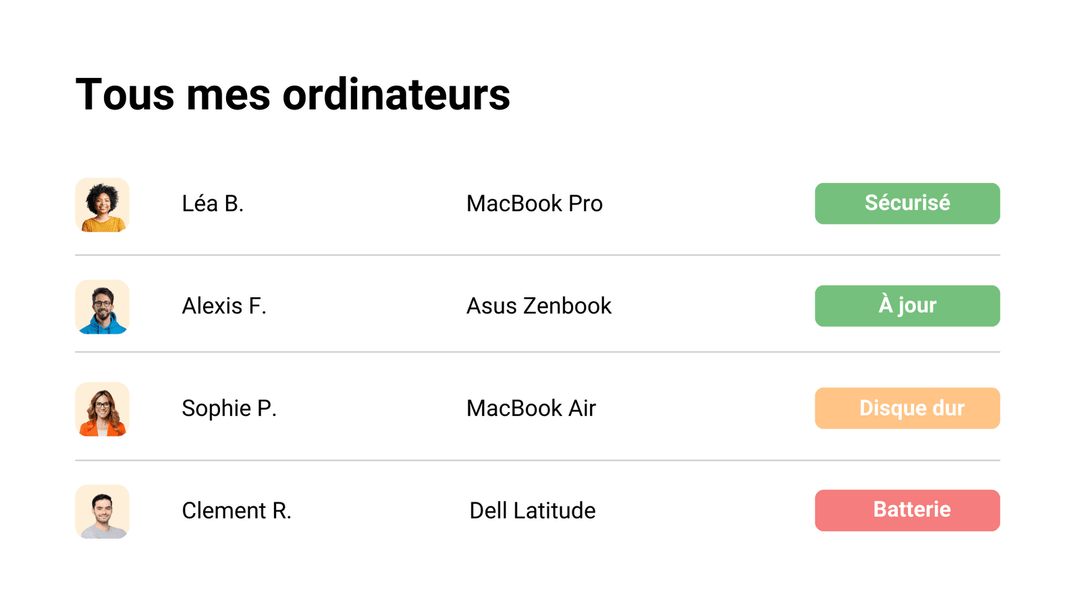
Task: Open the MacBook Air device entry
Action: click(531, 408)
